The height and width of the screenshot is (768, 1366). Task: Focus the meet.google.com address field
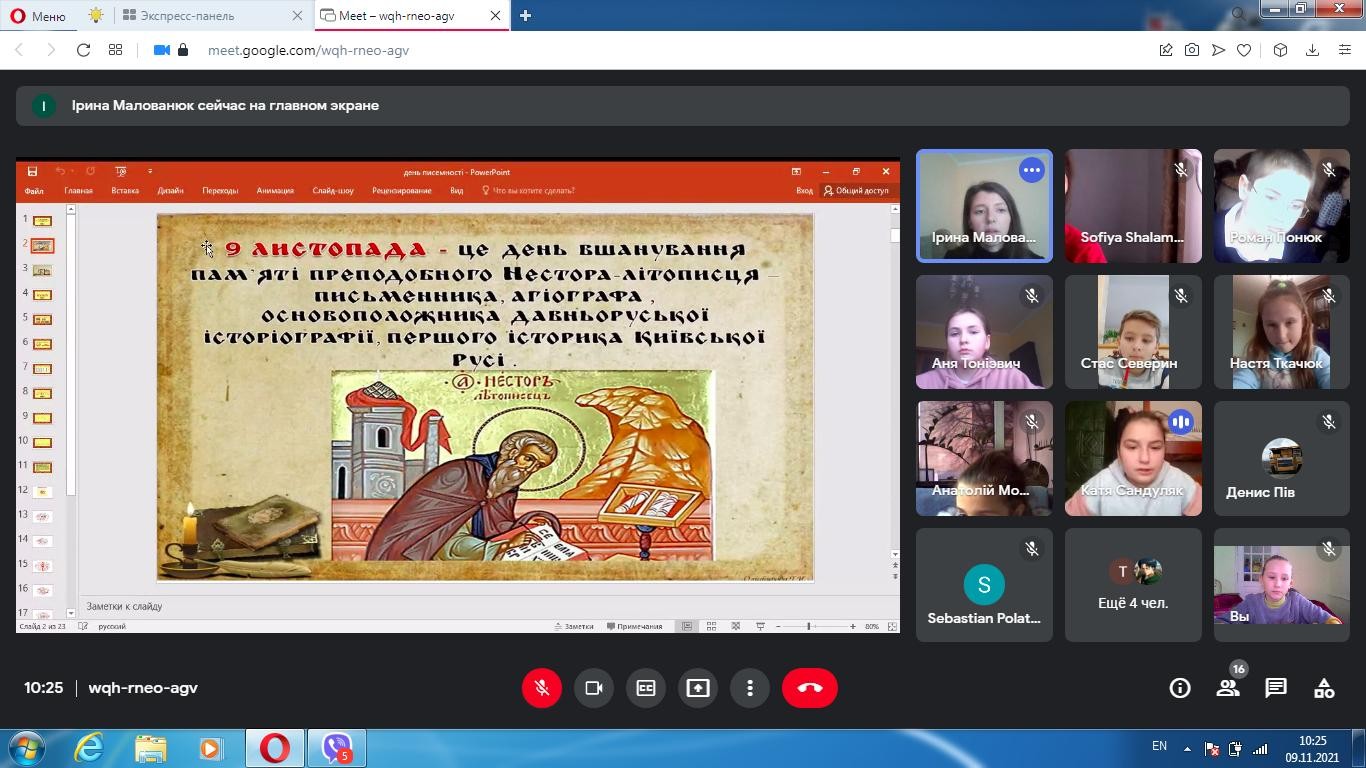pyautogui.click(x=308, y=50)
